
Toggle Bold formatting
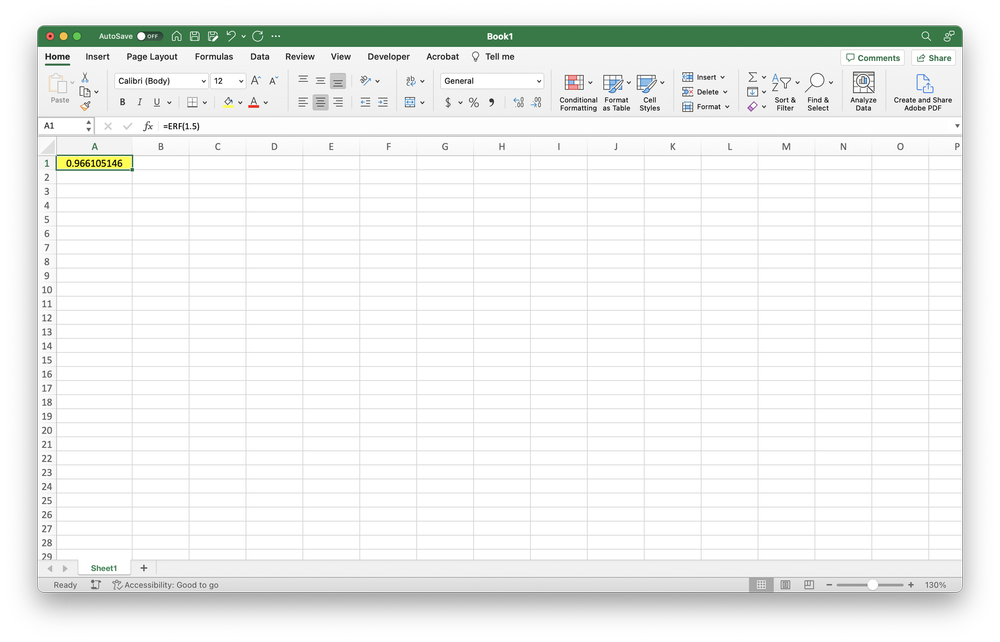point(122,102)
